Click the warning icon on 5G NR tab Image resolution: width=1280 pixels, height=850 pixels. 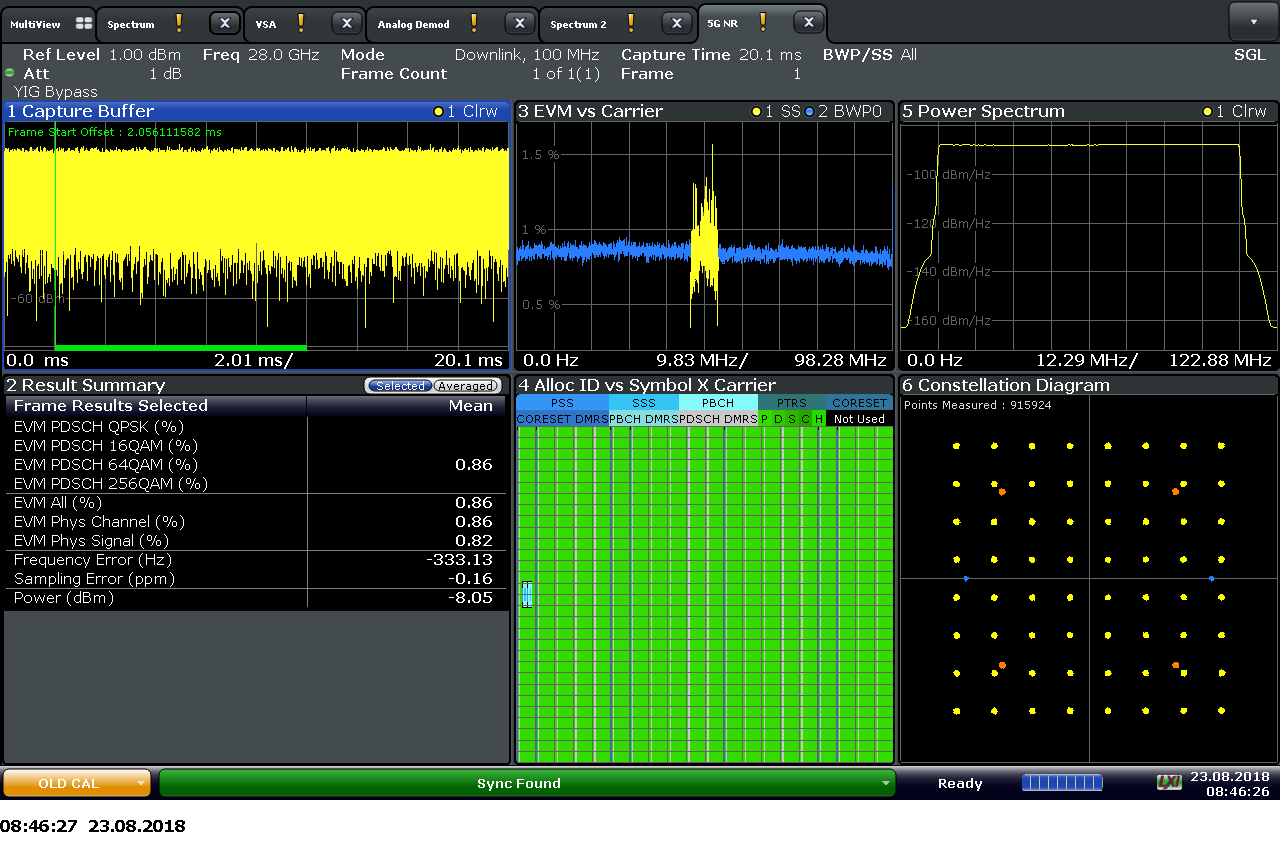(763, 22)
